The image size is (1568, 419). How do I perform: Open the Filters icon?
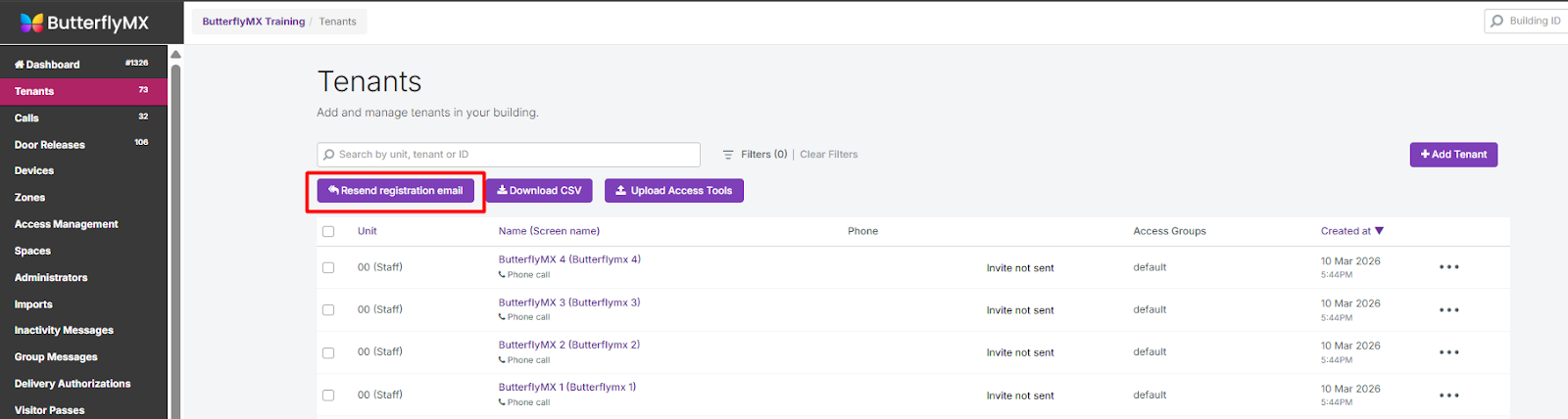(728, 155)
